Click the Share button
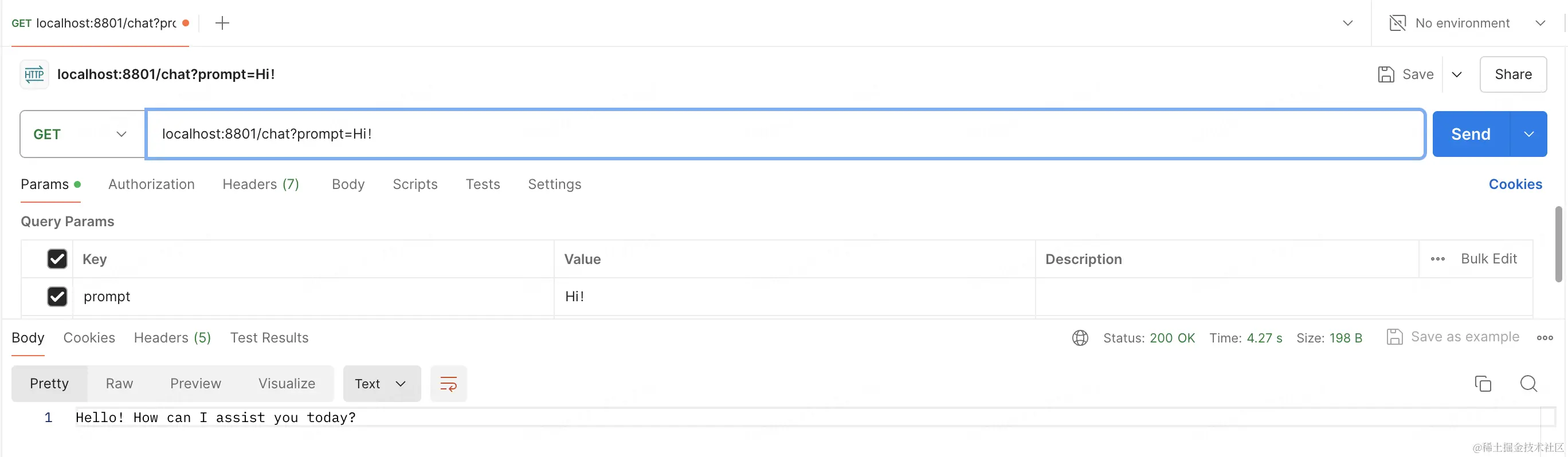 pyautogui.click(x=1513, y=74)
